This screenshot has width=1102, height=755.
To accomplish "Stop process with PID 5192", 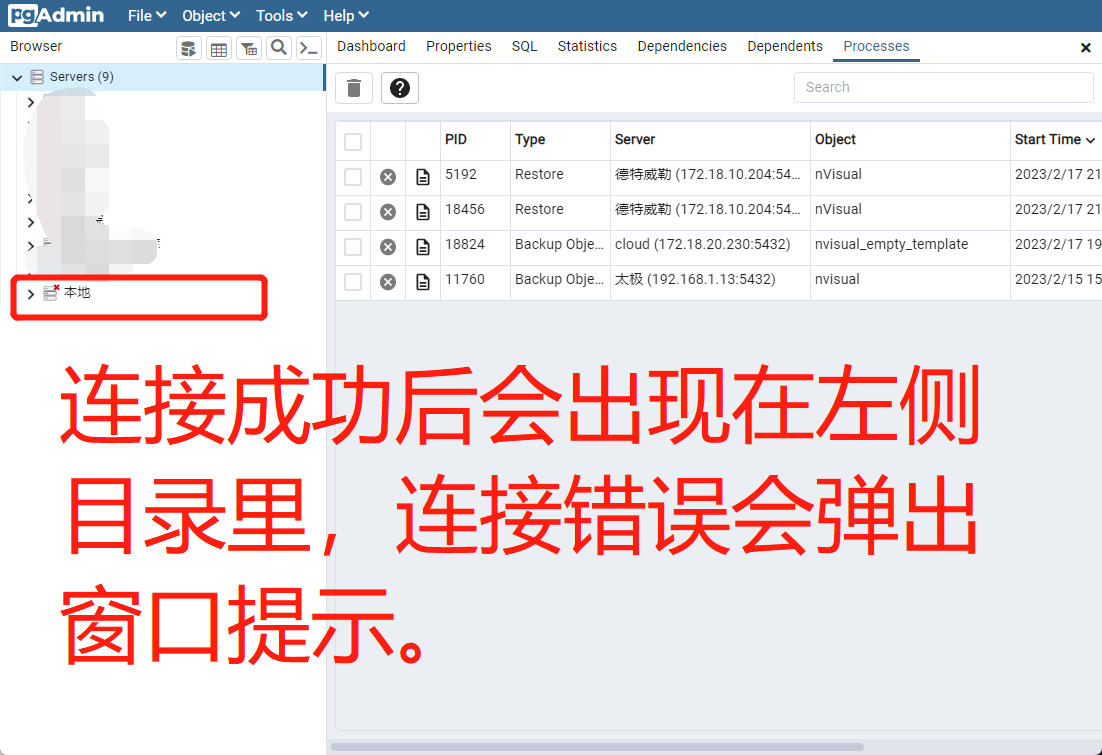I will (x=388, y=177).
